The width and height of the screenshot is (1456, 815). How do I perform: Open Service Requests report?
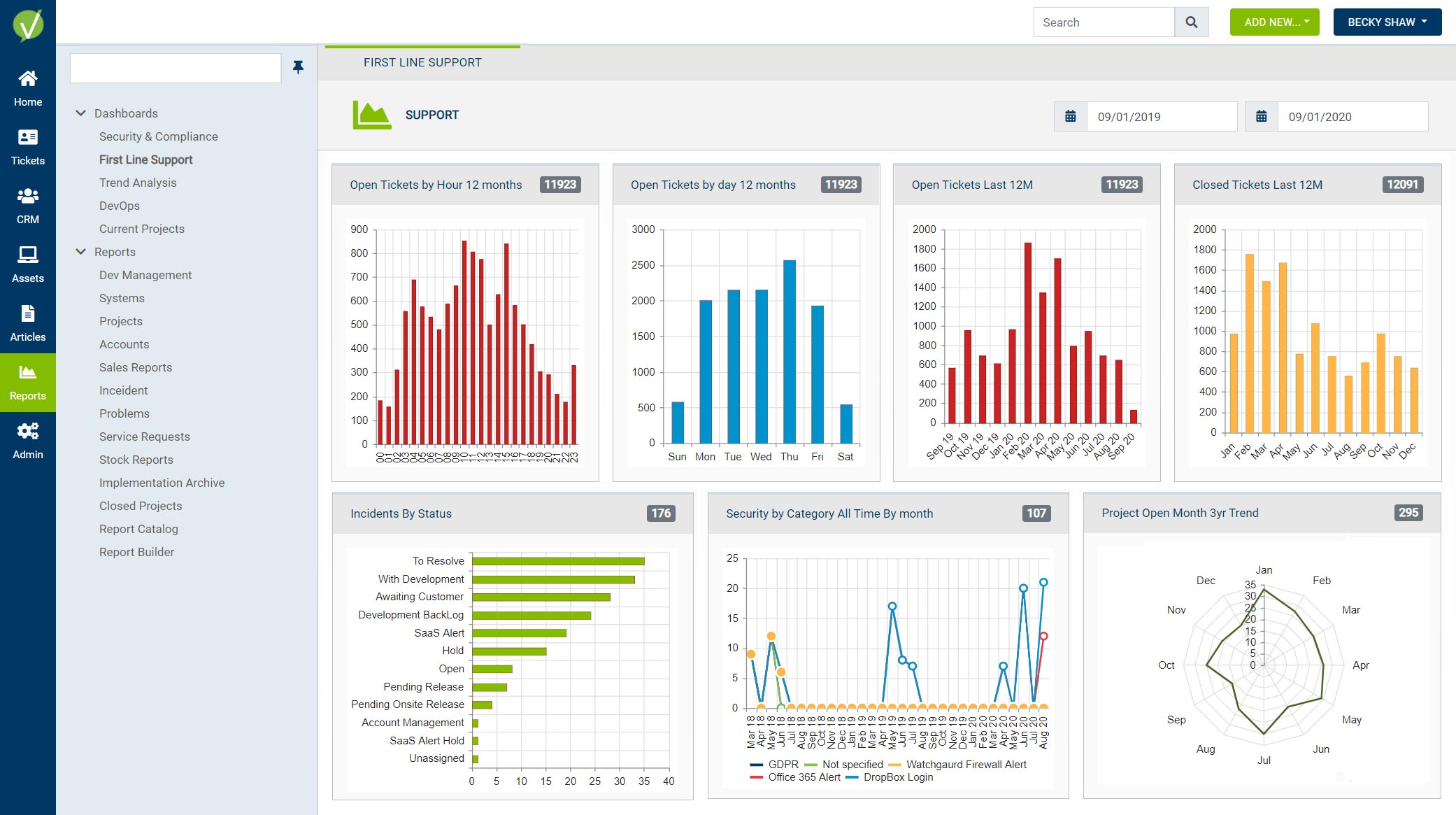point(145,437)
